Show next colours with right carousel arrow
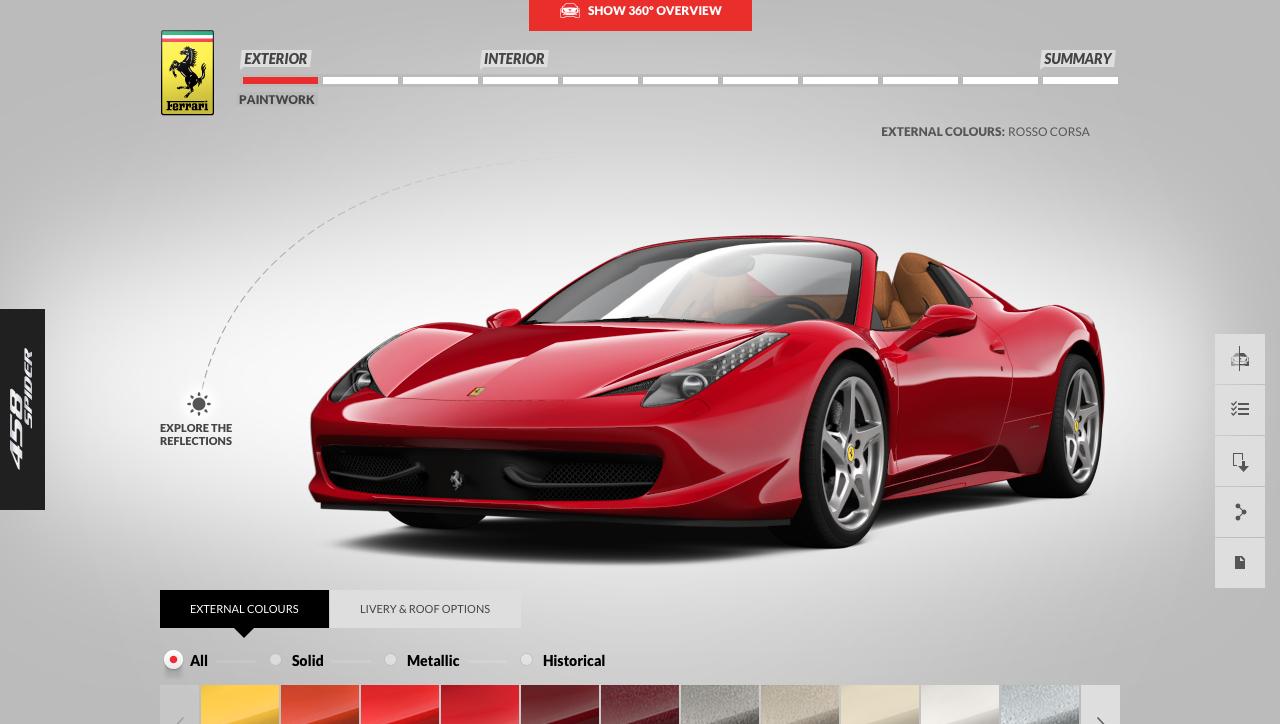 (x=1100, y=707)
